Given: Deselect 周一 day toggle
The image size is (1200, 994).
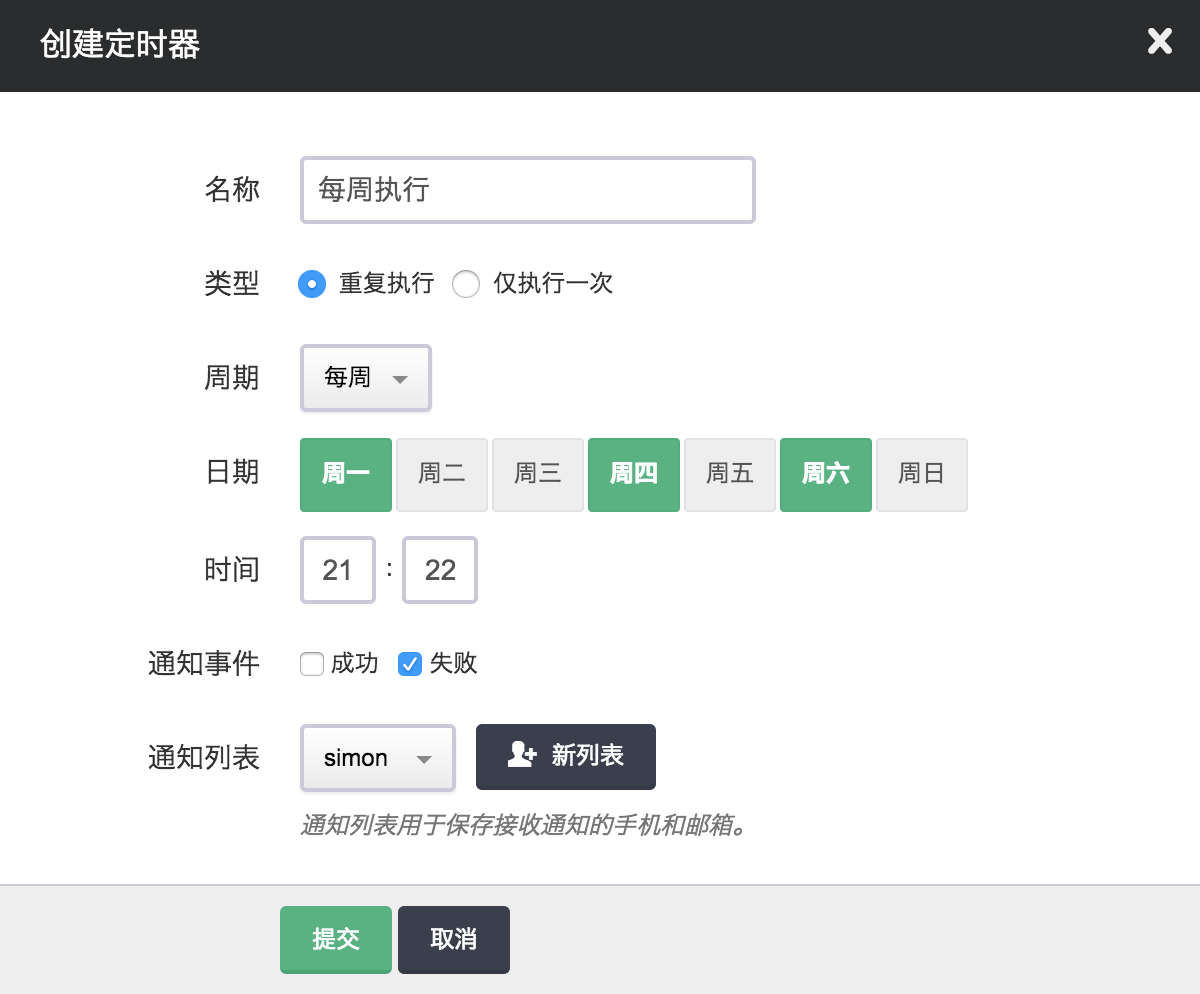Looking at the screenshot, I should [346, 474].
